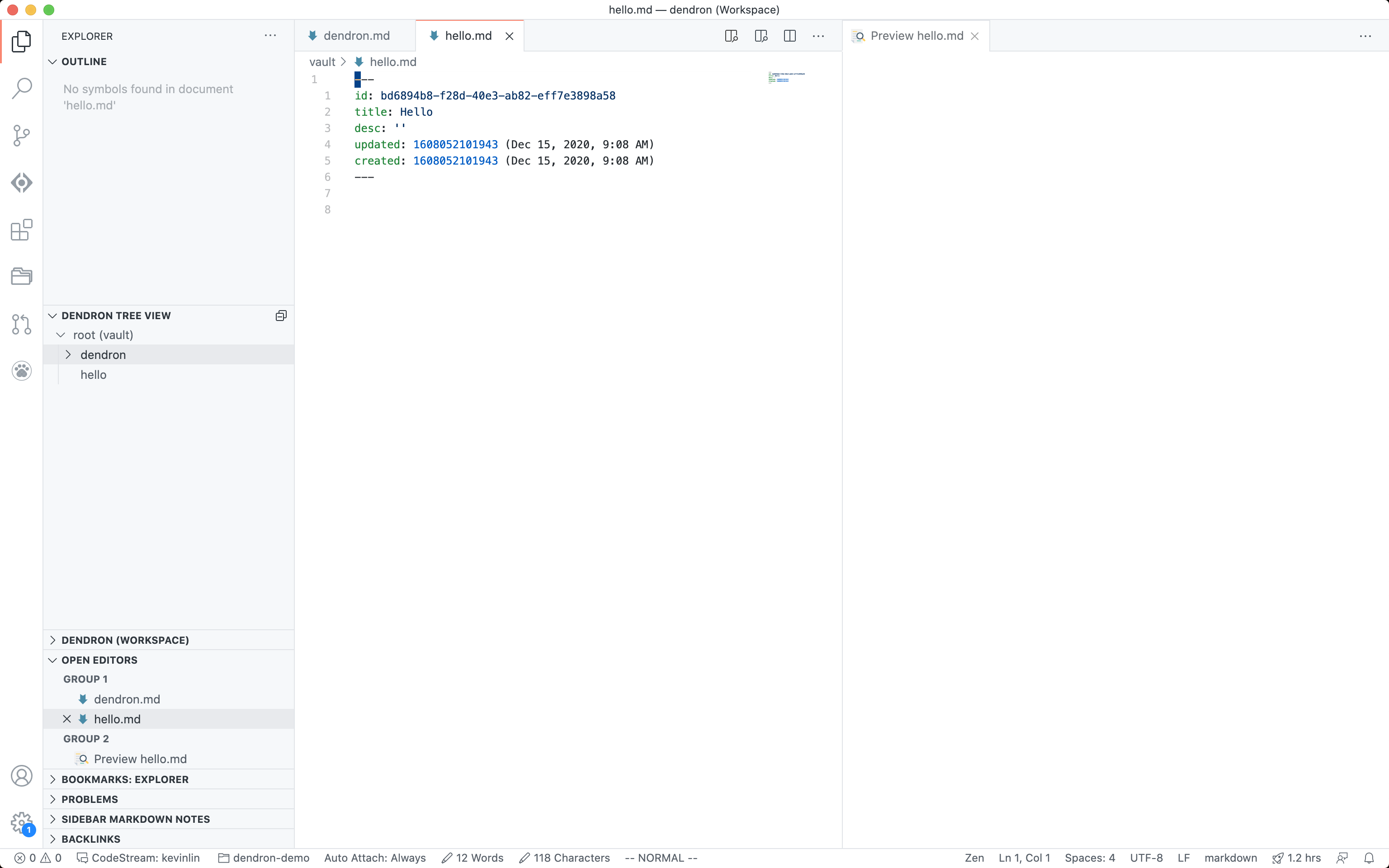Toggle Zen mode in status bar
Viewport: 1389px width, 868px height.
coord(974,858)
